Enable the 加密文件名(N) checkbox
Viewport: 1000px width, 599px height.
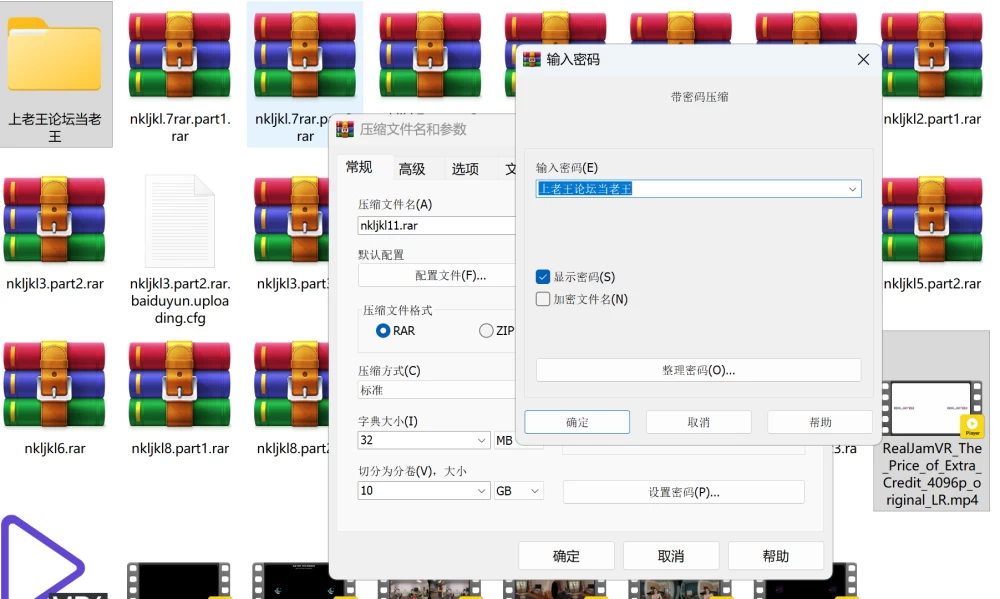543,299
